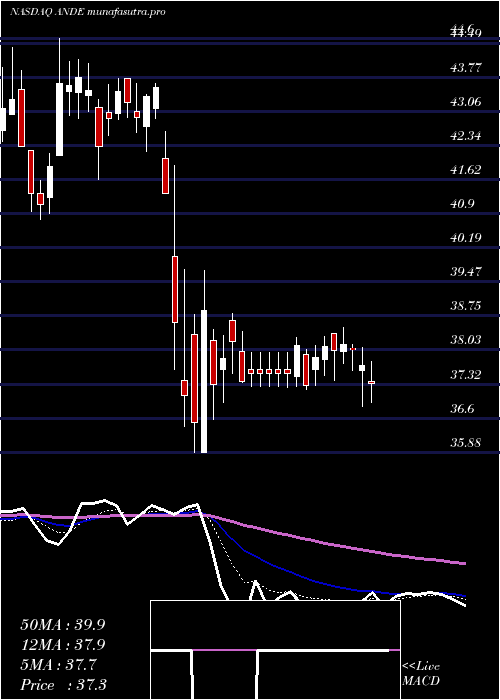Click the <<Live MACD label

click(421, 674)
